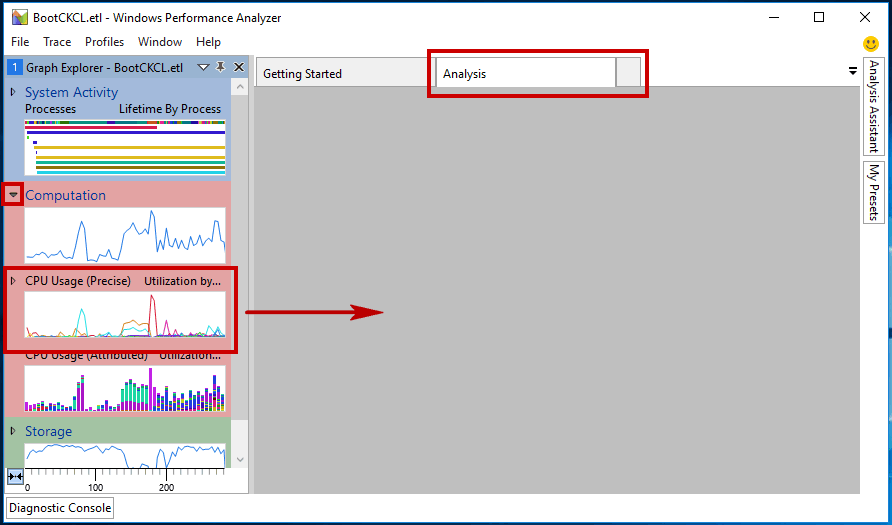
Task: Click the Graph Explorer vertical scrollbar track
Action: pos(239,436)
